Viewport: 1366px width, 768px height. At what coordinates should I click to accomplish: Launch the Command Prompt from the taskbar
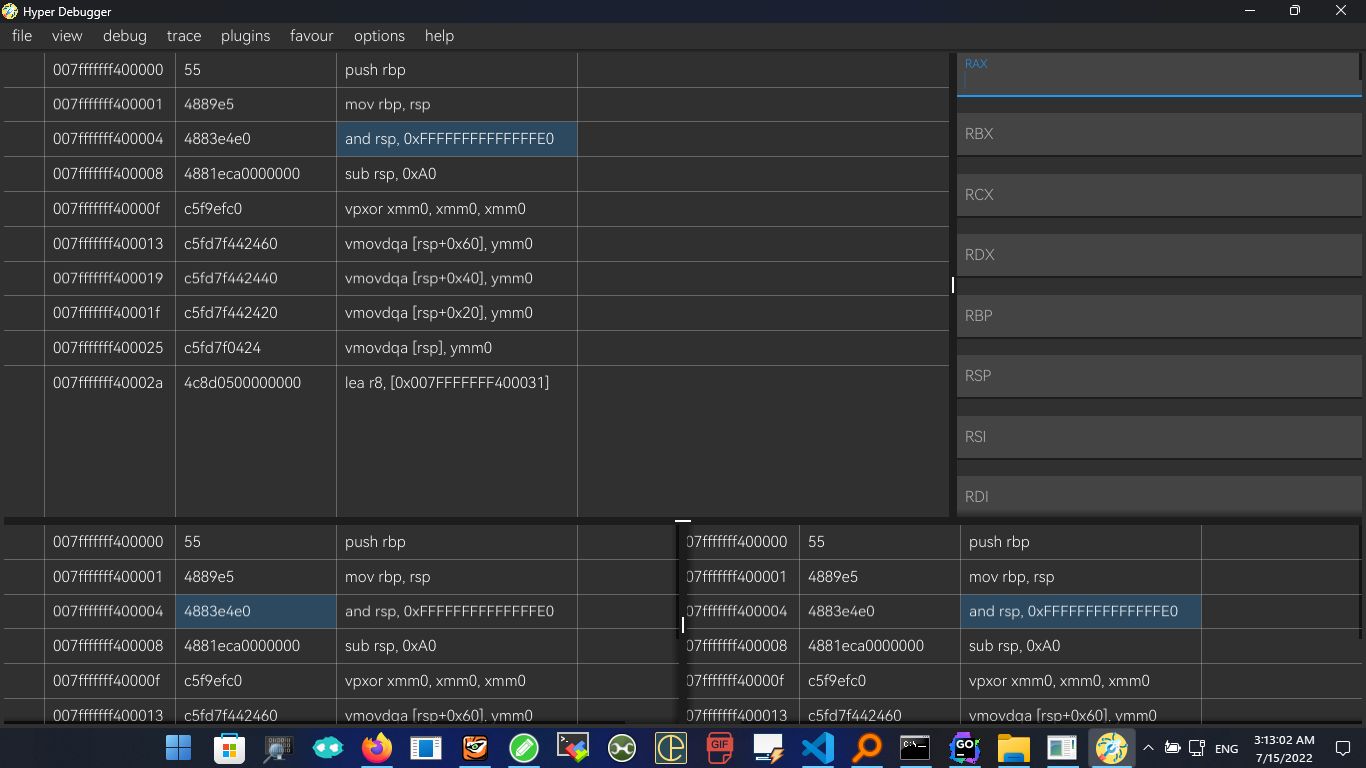coord(915,747)
